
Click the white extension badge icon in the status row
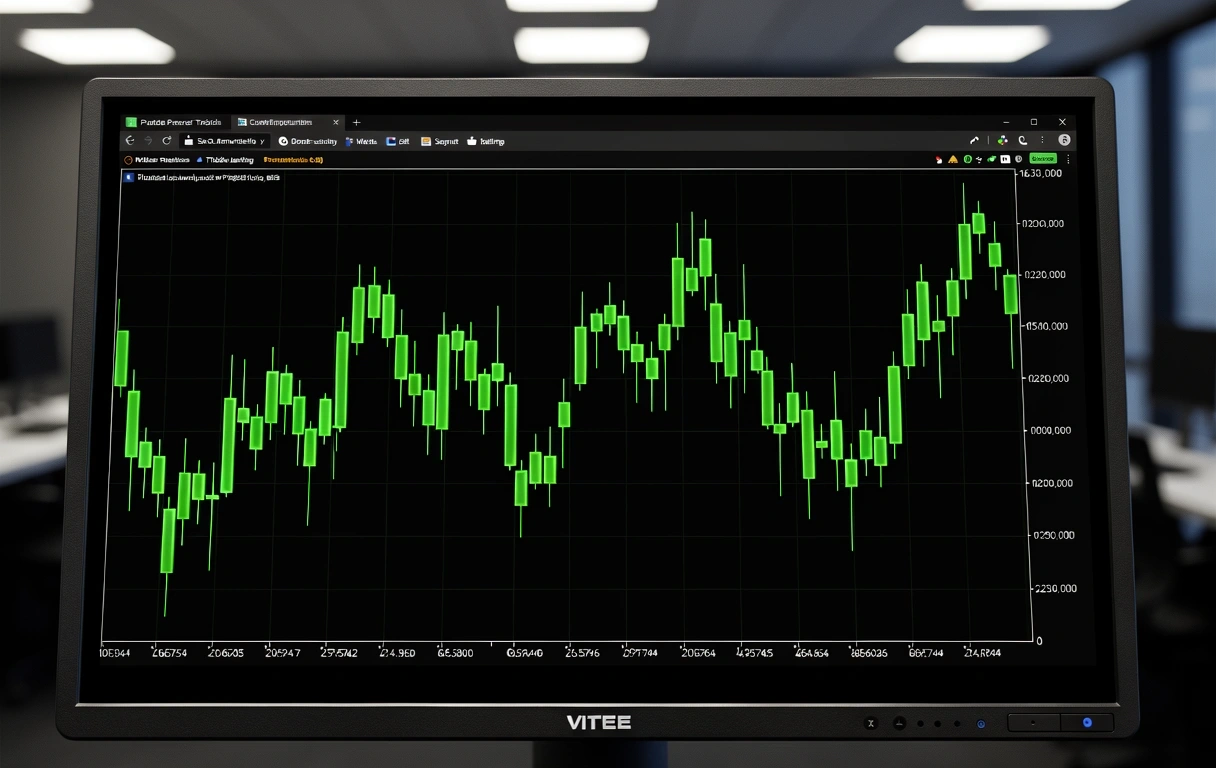click(x=1006, y=159)
